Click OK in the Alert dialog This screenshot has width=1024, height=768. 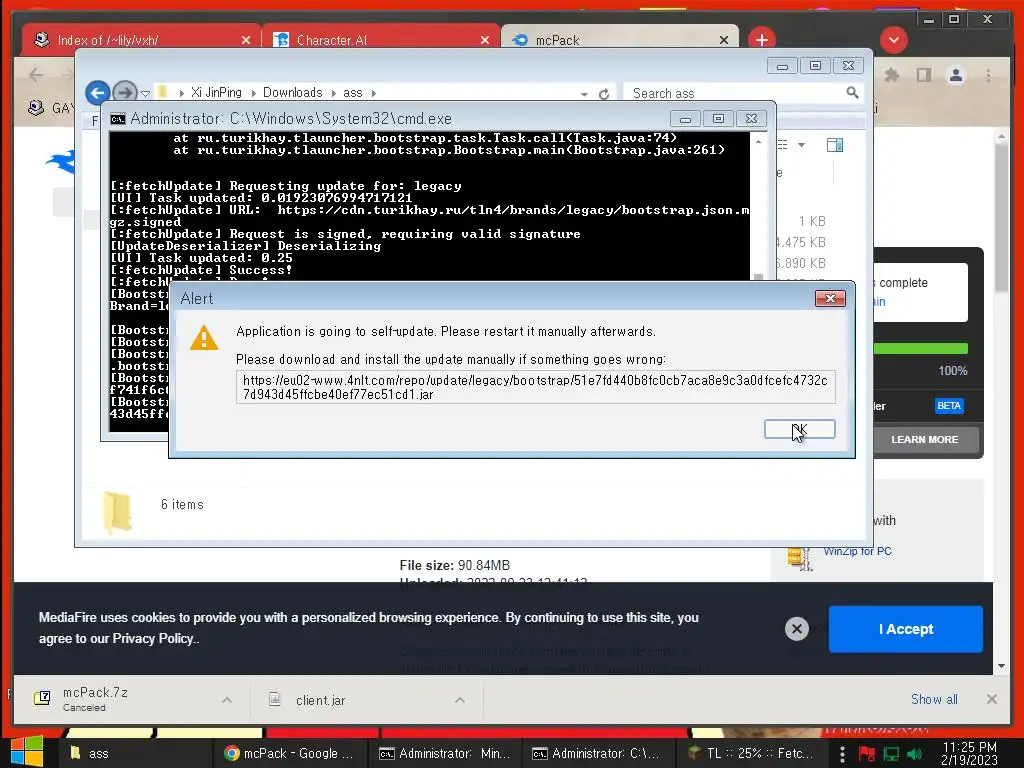[799, 429]
